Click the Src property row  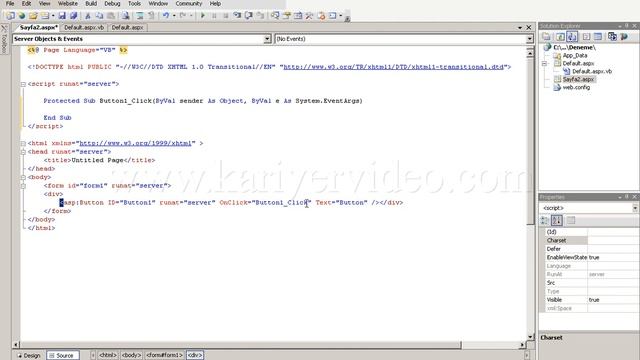point(592,283)
